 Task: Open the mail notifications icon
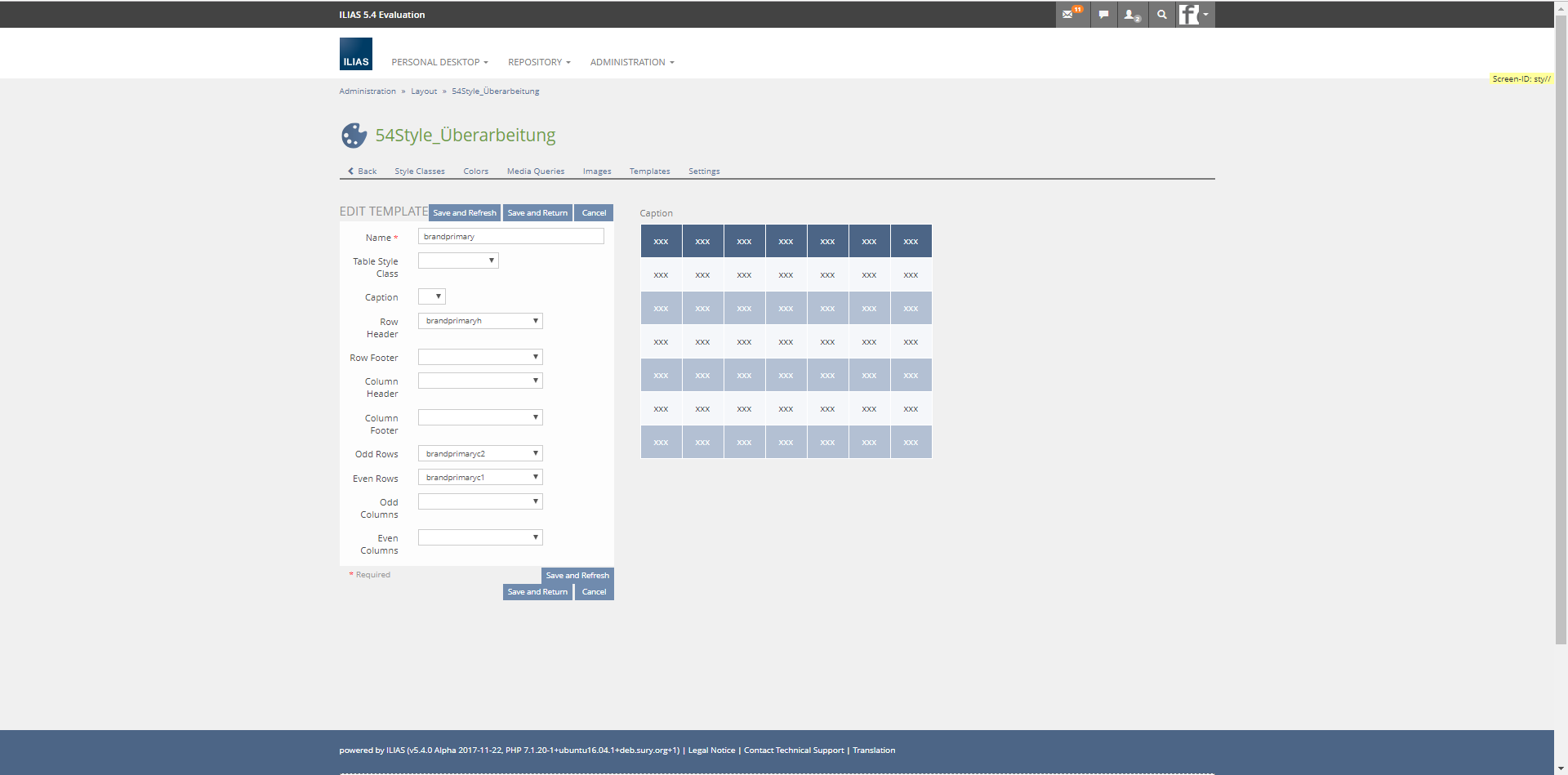[x=1071, y=15]
